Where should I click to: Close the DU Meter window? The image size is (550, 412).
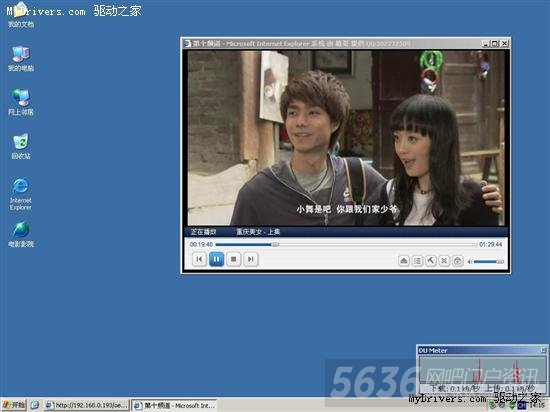[x=544, y=350]
